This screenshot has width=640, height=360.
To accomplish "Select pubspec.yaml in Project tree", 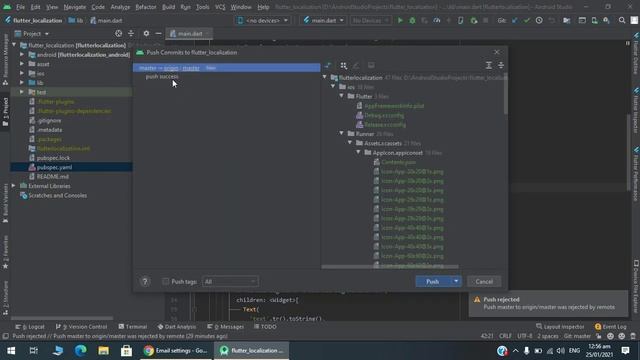I will tap(54, 167).
